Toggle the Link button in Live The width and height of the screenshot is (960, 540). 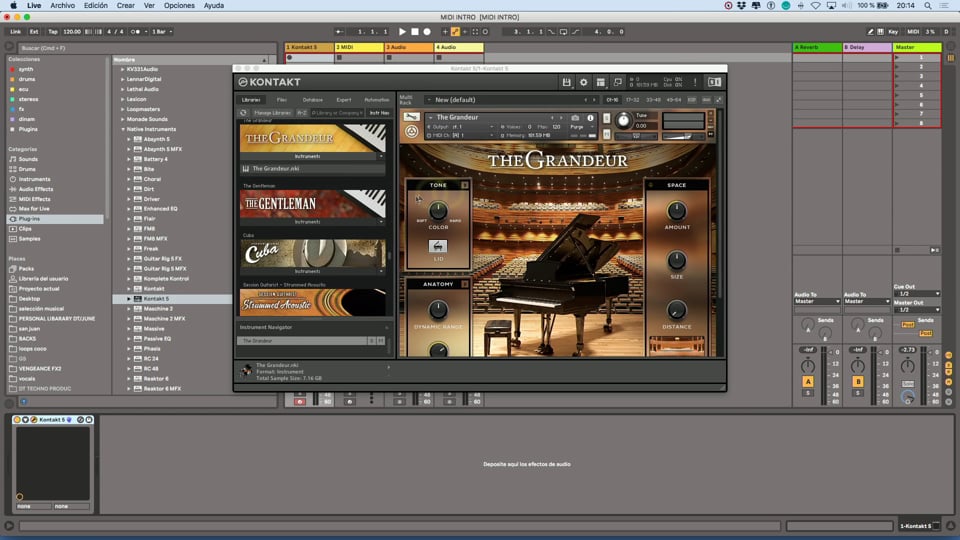coord(15,32)
